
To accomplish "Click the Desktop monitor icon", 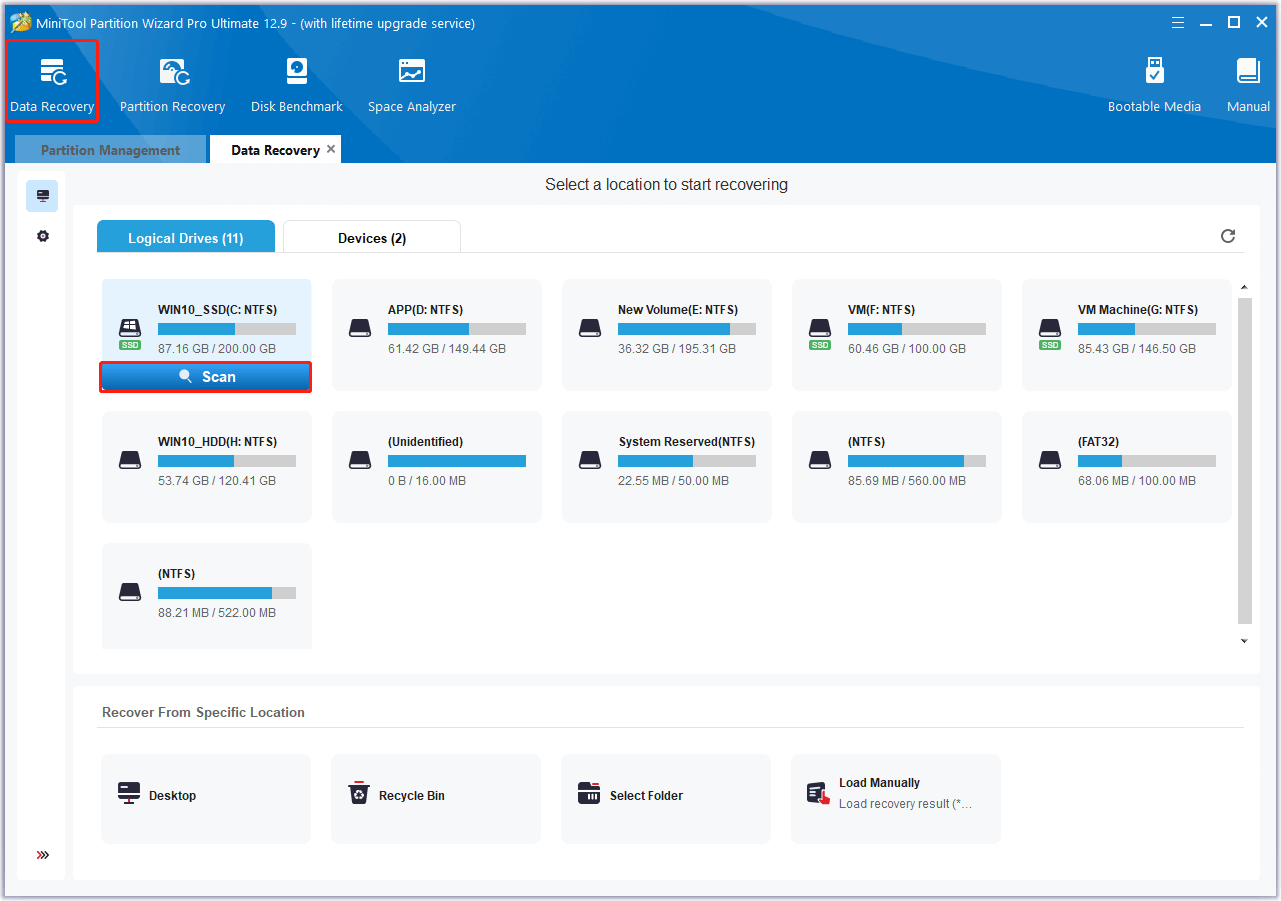I will click(129, 794).
